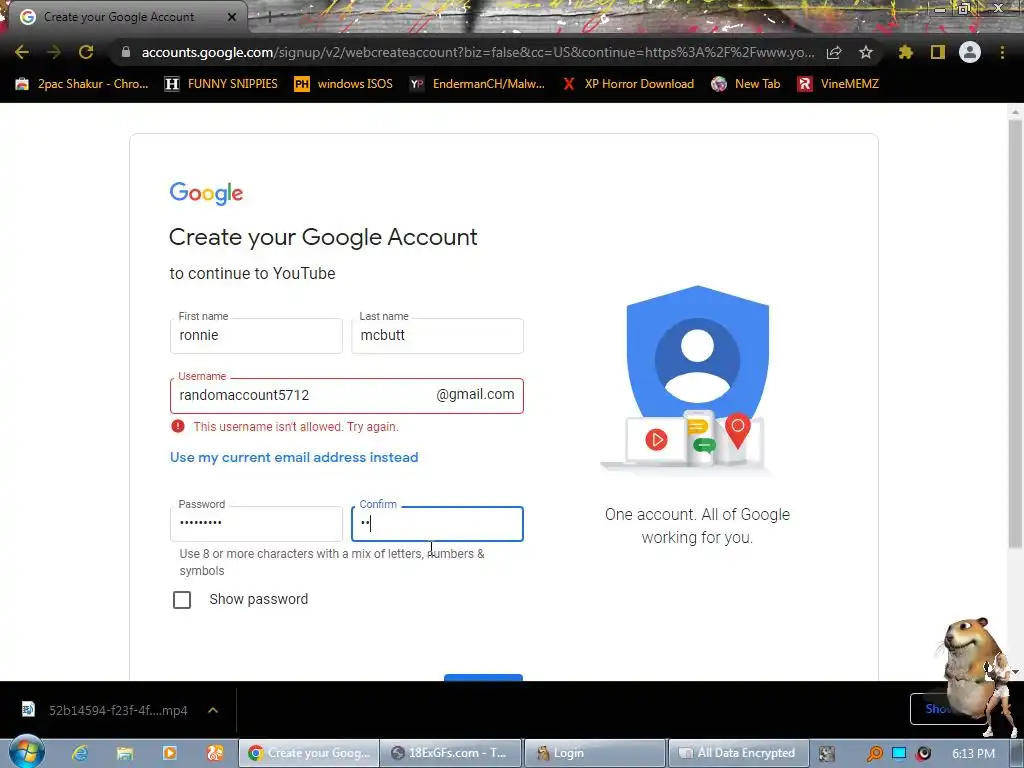
Task: Click the First name field
Action: pos(256,336)
